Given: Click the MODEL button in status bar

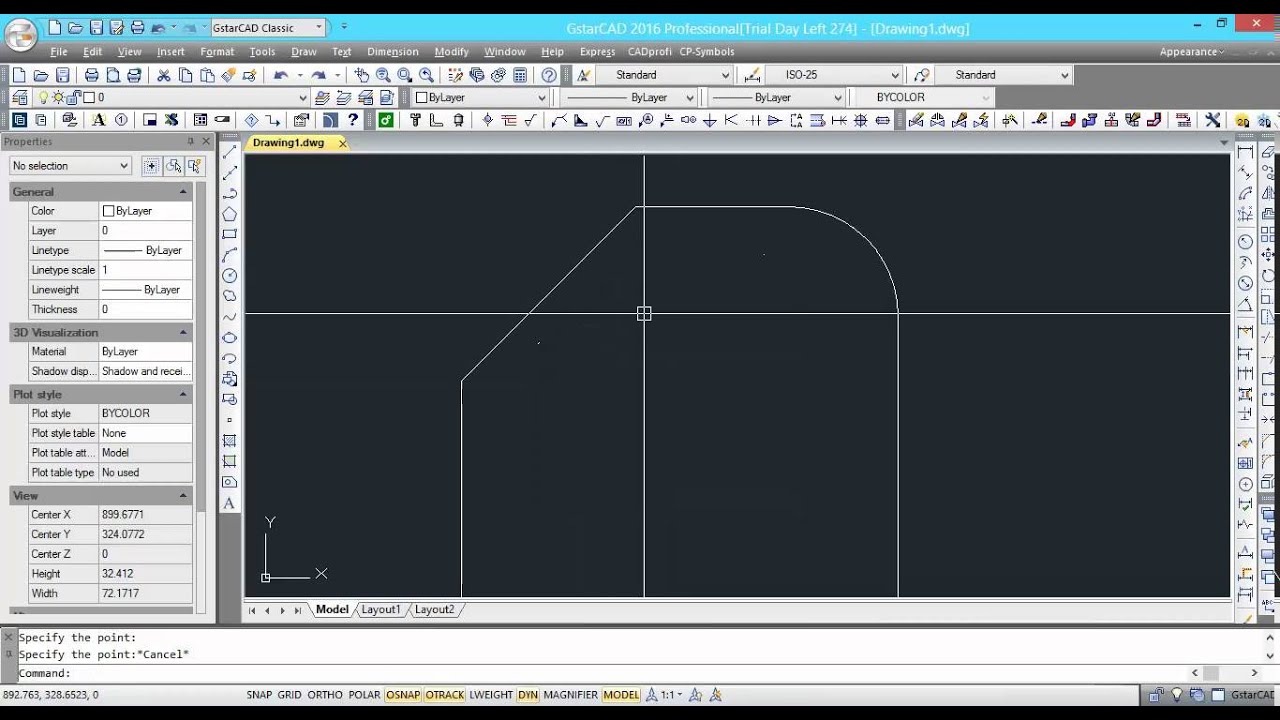Looking at the screenshot, I should point(621,695).
